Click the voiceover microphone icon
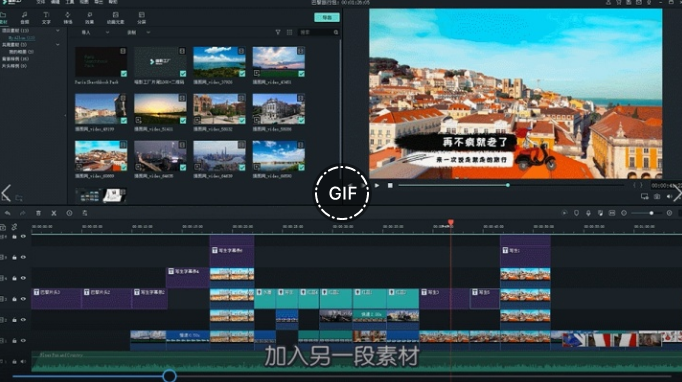This screenshot has width=682, height=382. point(588,213)
